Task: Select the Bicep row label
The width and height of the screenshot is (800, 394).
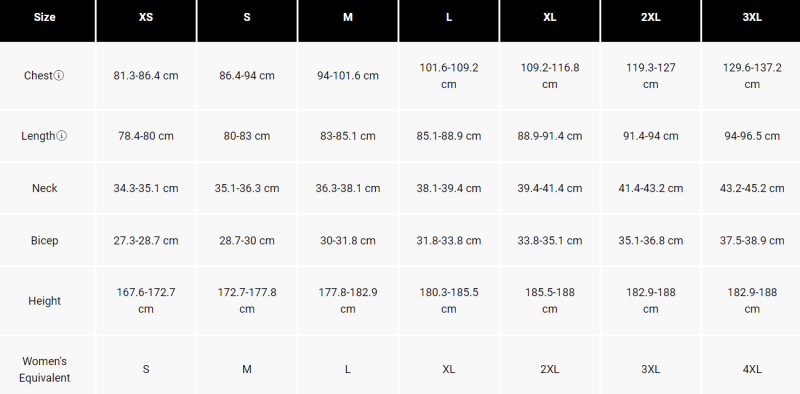Action: (44, 240)
